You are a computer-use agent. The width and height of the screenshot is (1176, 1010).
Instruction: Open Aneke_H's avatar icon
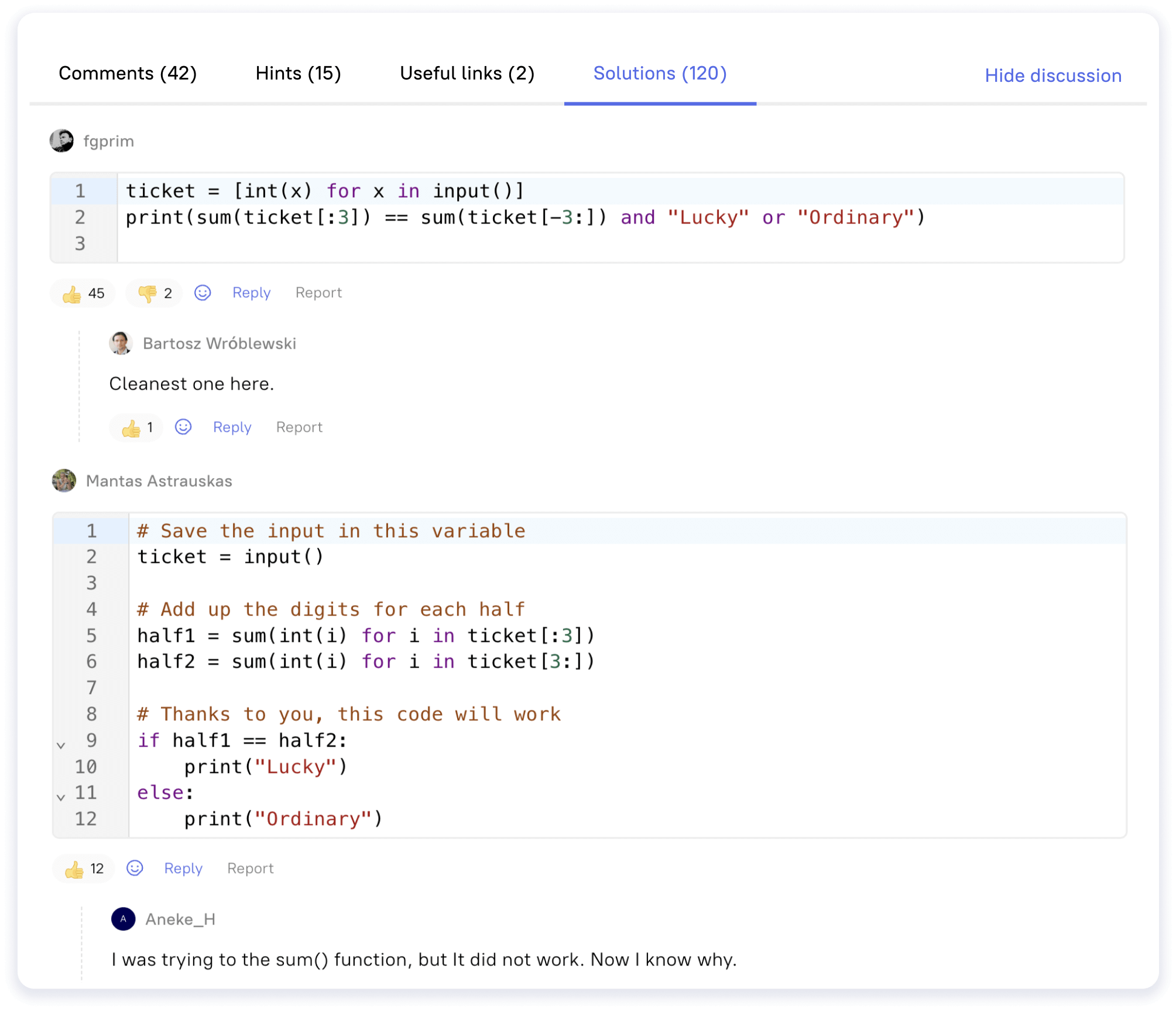pyautogui.click(x=123, y=919)
